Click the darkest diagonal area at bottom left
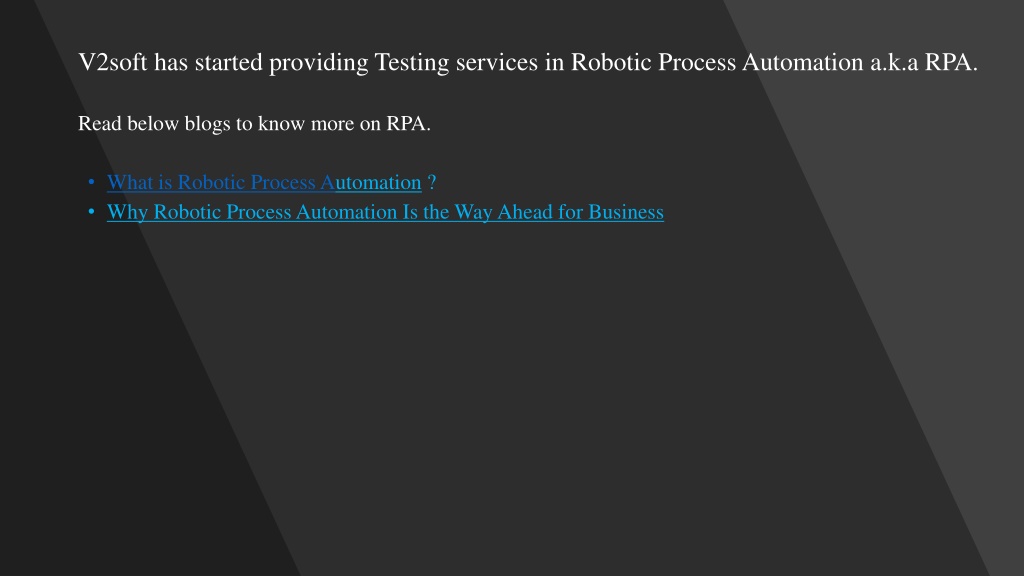1024x576 pixels. 98,424
